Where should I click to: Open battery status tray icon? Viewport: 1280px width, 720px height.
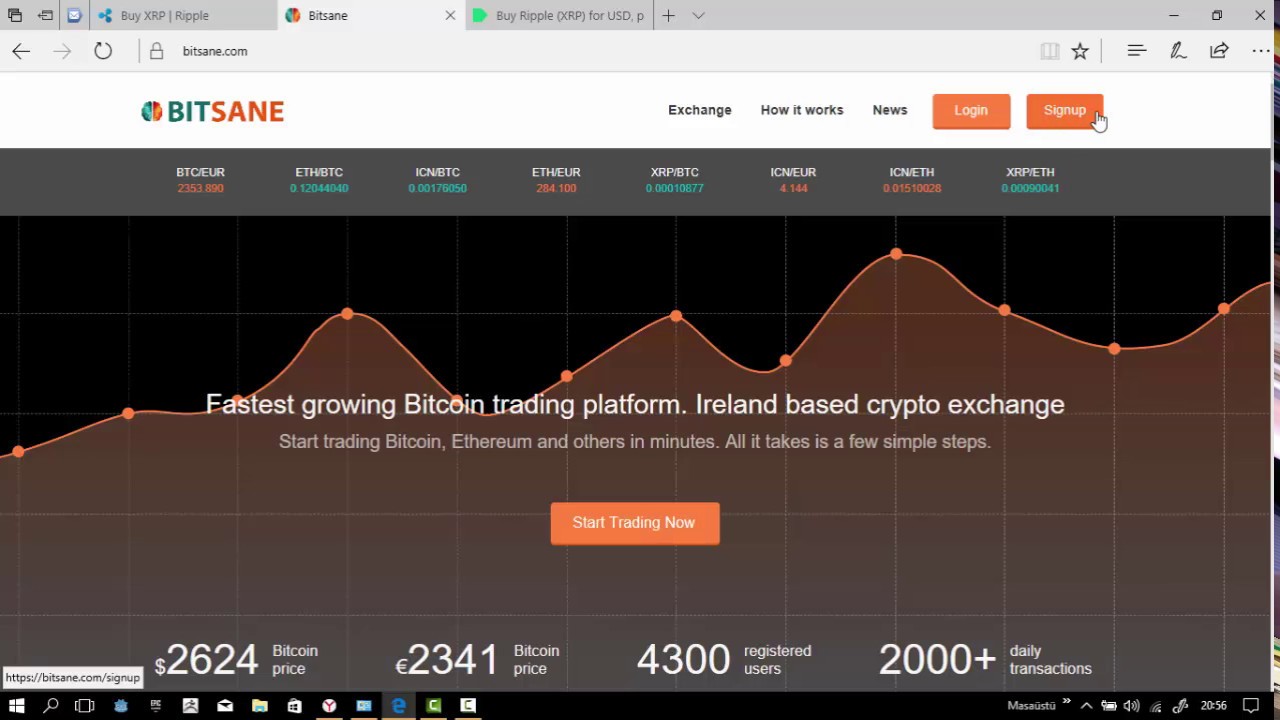[1109, 705]
